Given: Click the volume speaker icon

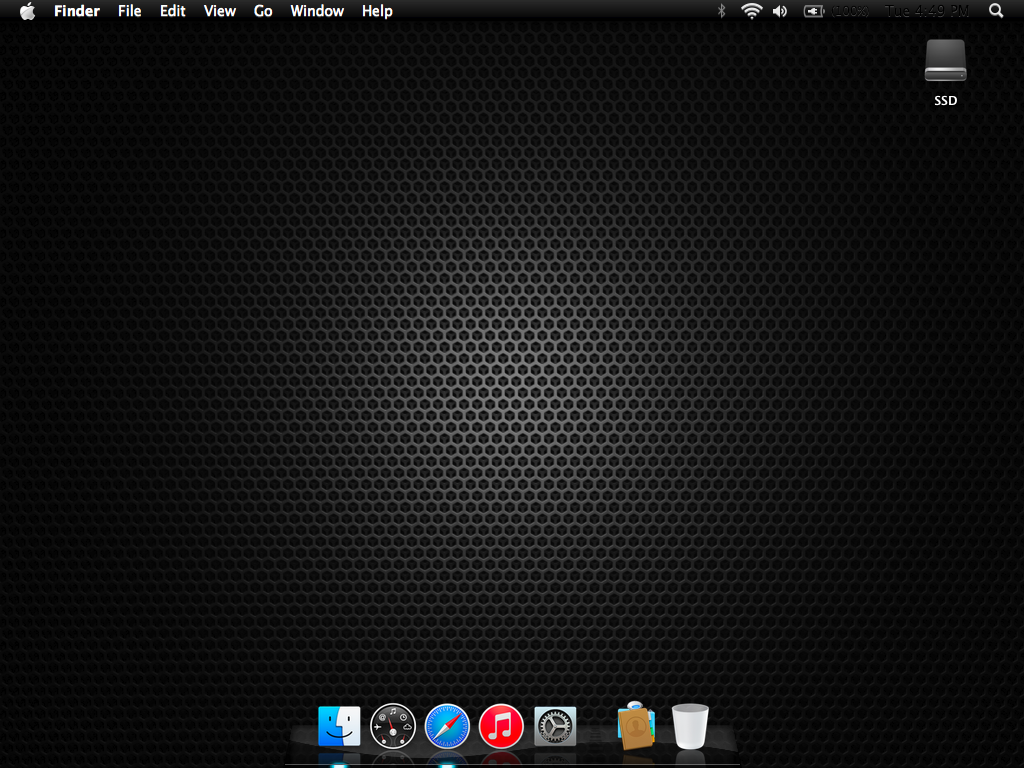Looking at the screenshot, I should (780, 11).
